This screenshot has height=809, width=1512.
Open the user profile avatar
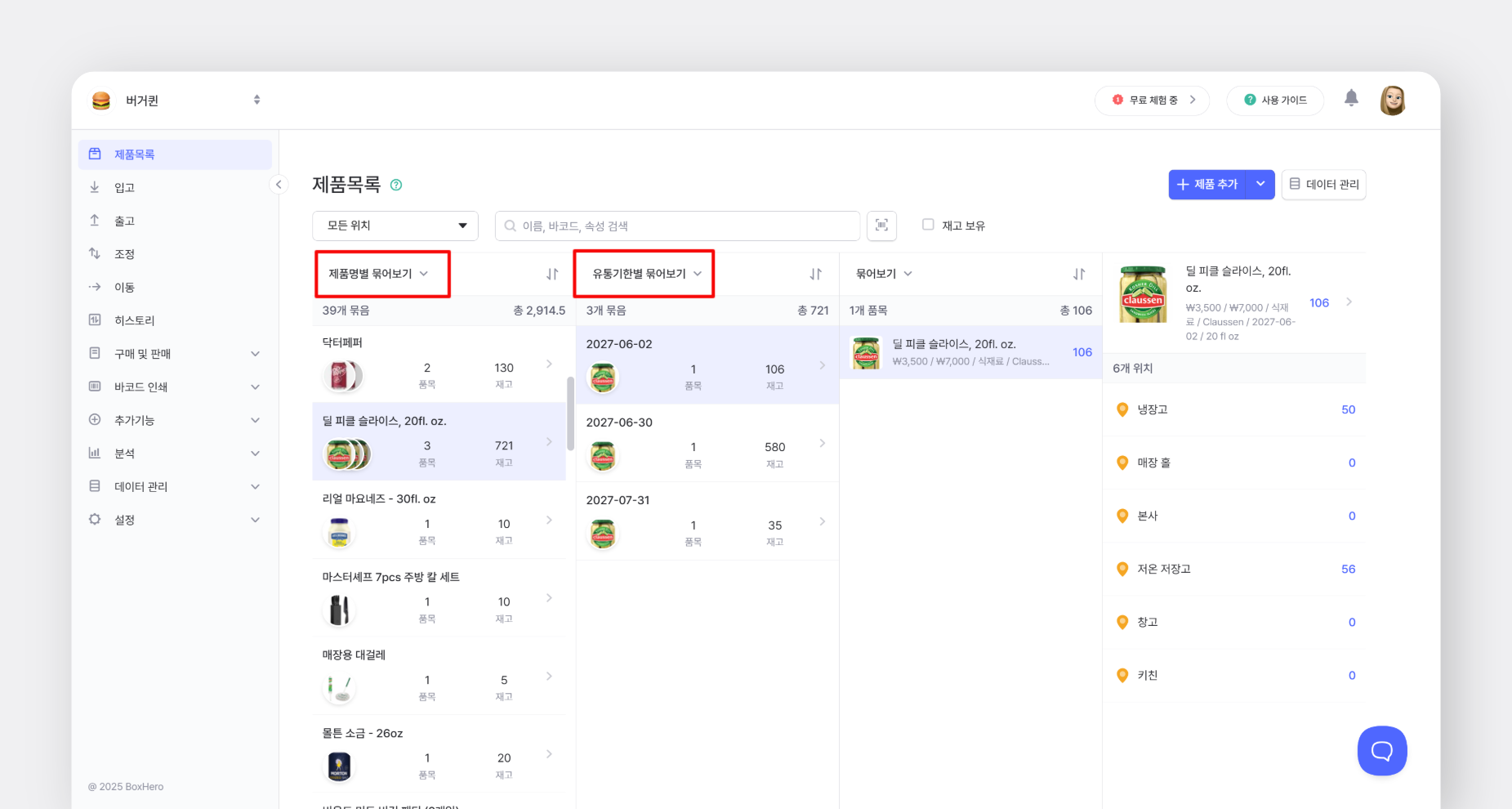(x=1392, y=101)
